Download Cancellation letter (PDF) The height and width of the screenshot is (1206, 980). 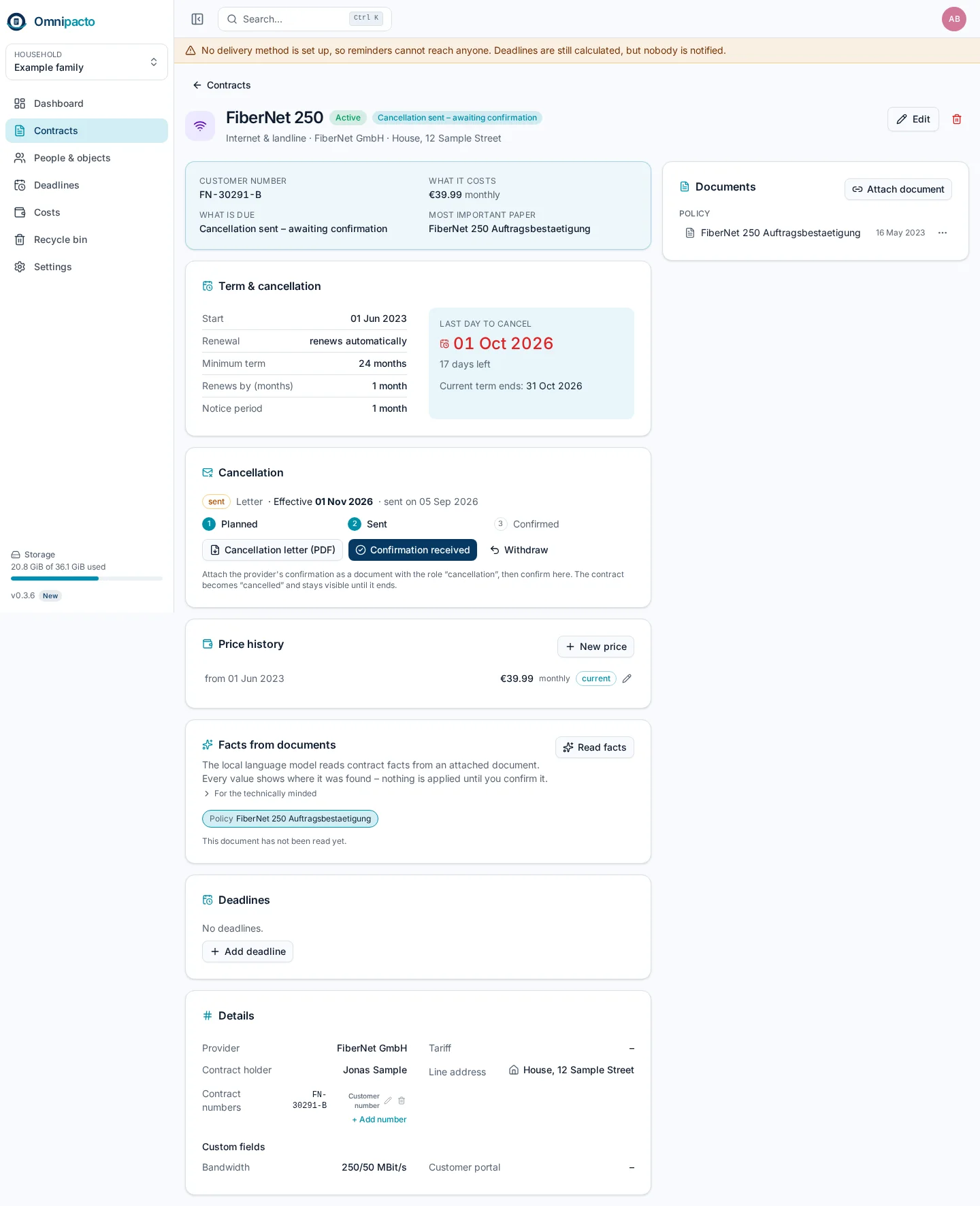272,550
